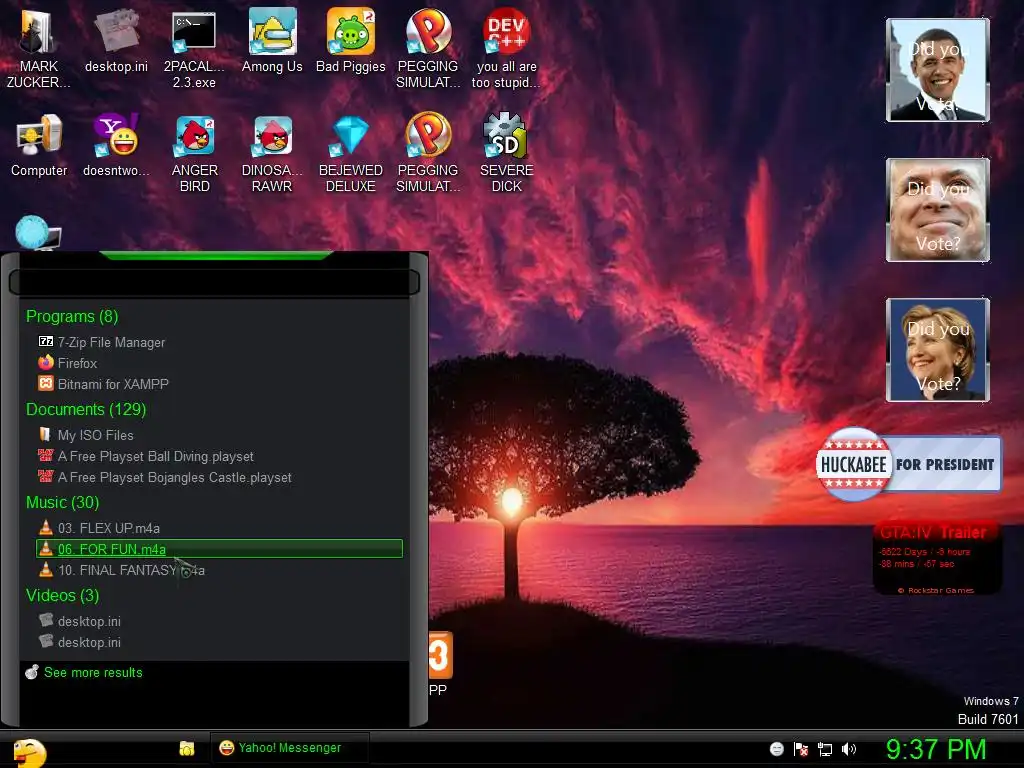Click See more results link
The image size is (1024, 768).
(x=93, y=672)
